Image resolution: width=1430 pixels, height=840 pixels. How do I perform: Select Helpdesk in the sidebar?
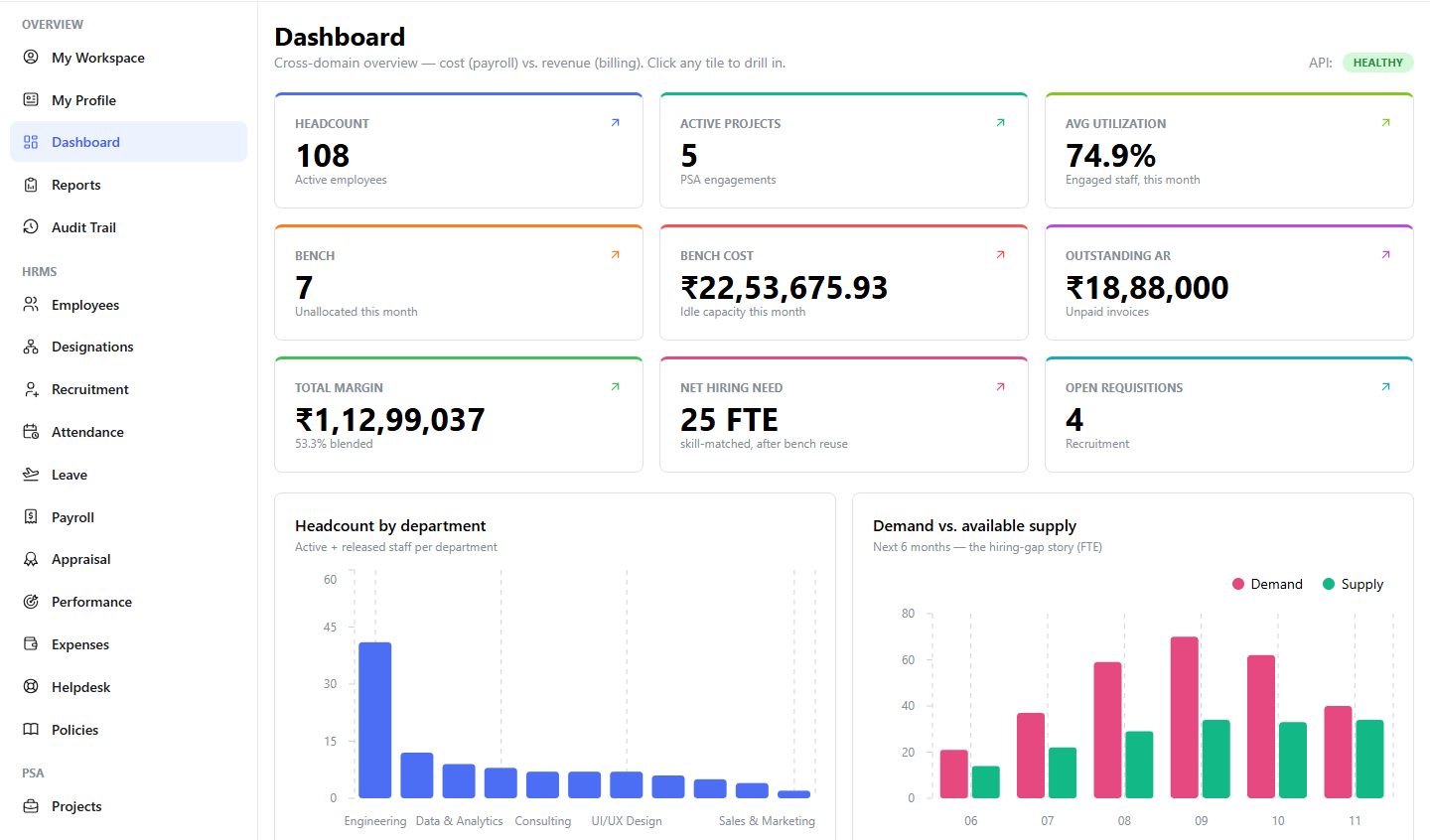tap(128, 687)
